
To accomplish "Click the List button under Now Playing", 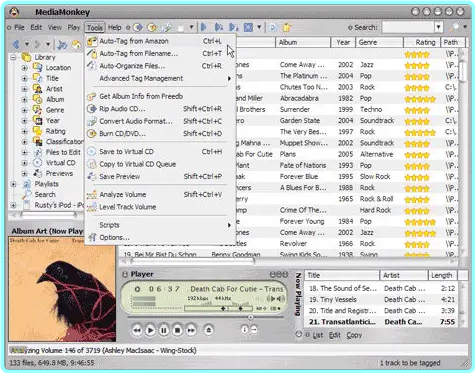I will [318, 335].
